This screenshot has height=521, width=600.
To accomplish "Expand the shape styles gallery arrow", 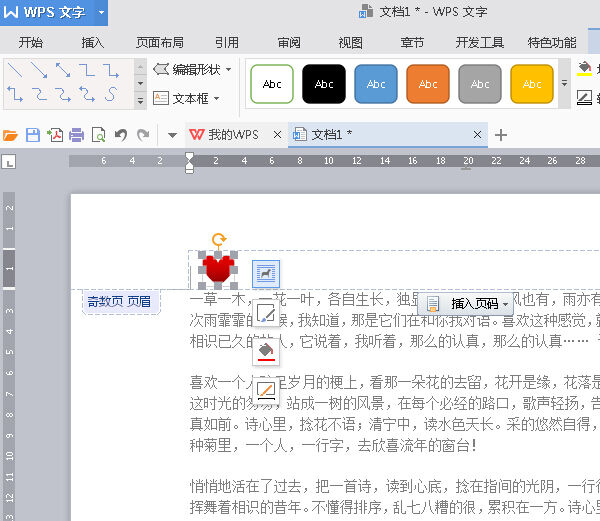I will point(563,85).
